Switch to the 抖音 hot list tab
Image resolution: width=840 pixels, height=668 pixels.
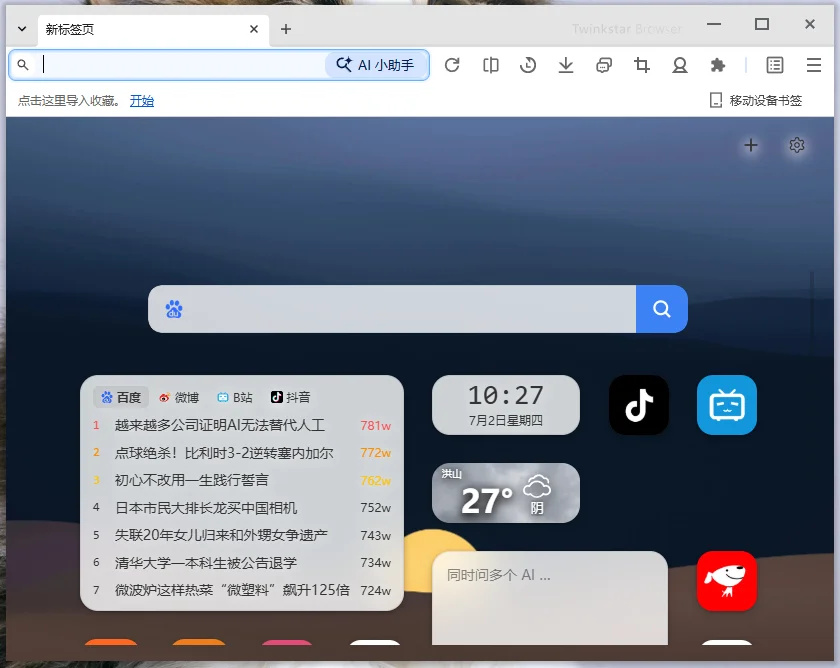(x=291, y=397)
